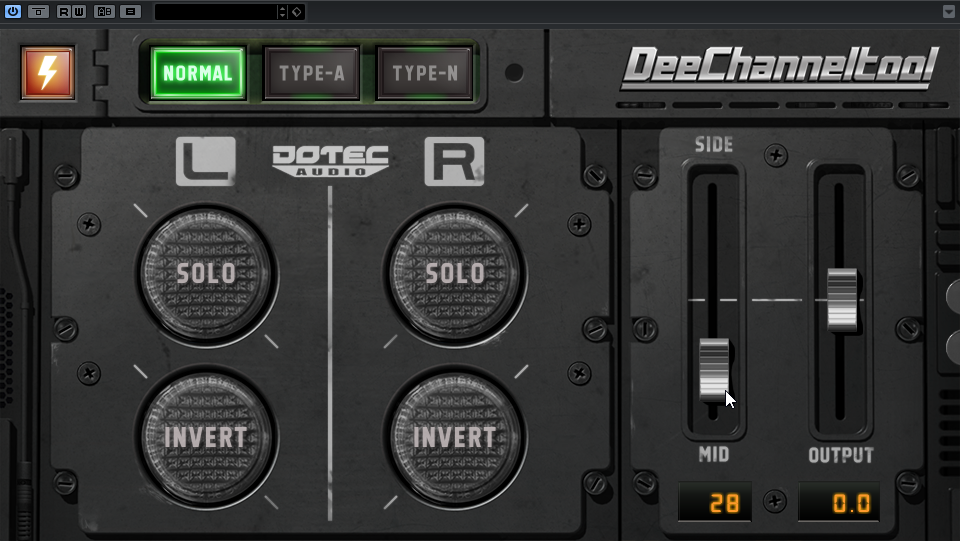960x541 pixels.
Task: Click the Mid/Side fader handle
Action: (x=714, y=368)
